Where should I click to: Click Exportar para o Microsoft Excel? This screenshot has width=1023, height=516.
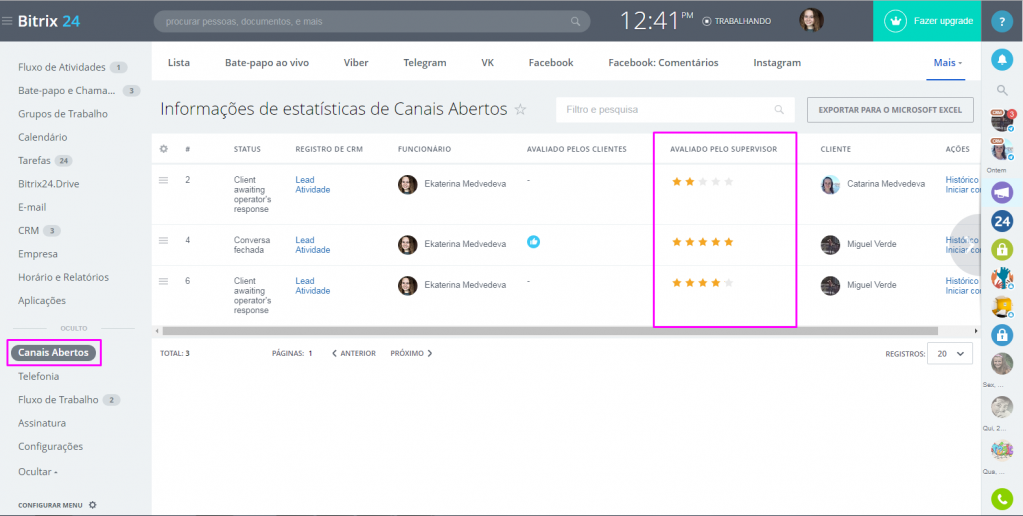coord(890,110)
